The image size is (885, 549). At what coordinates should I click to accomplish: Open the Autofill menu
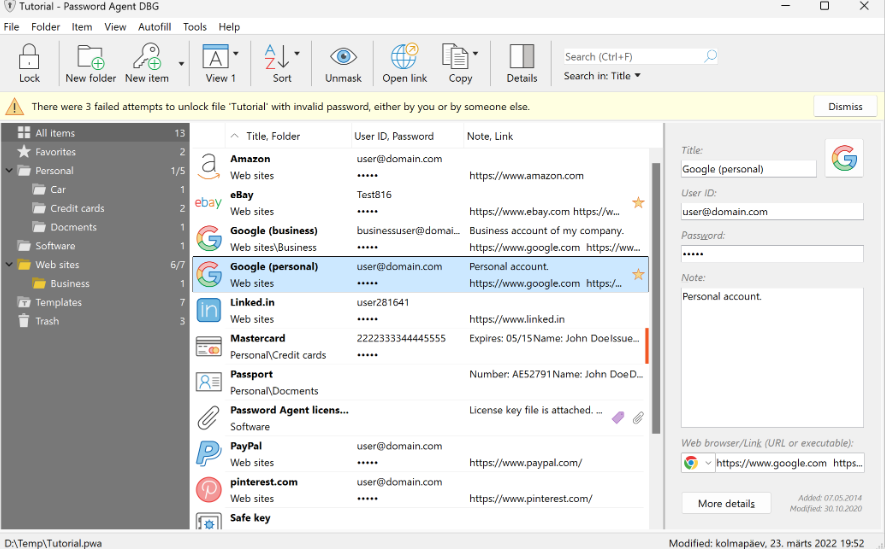(153, 27)
